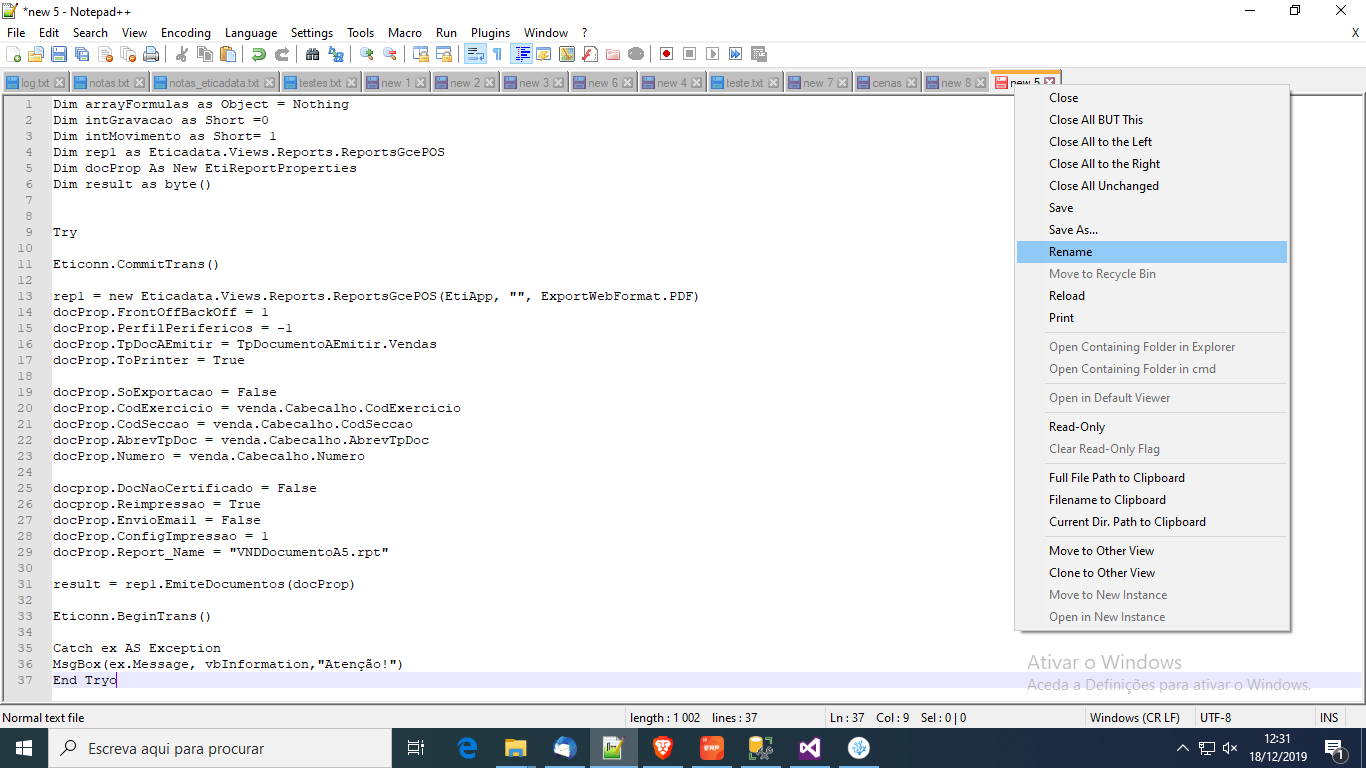Choose Clone to Other View
Screen dimensions: 1366x768
[x=1152, y=573]
